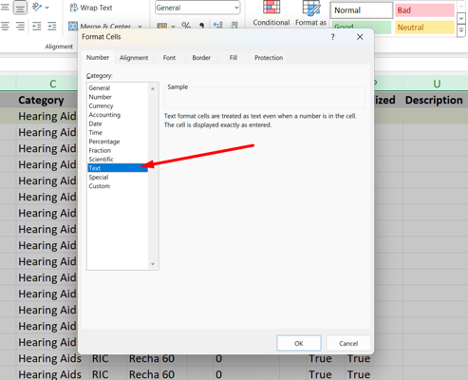Click the Help question mark in dialog
This screenshot has height=380, width=468.
click(333, 37)
